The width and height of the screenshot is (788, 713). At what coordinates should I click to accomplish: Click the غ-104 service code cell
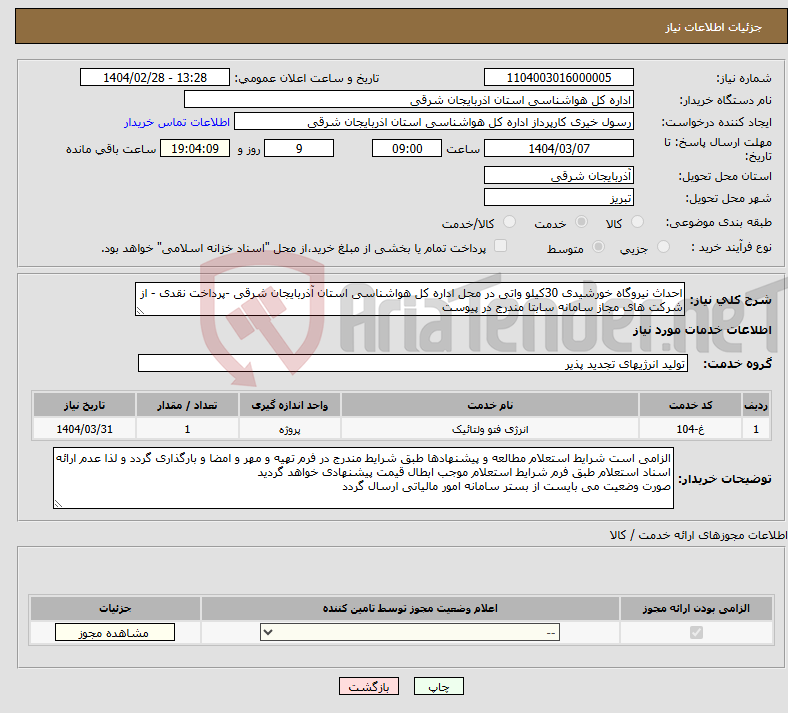(x=691, y=429)
